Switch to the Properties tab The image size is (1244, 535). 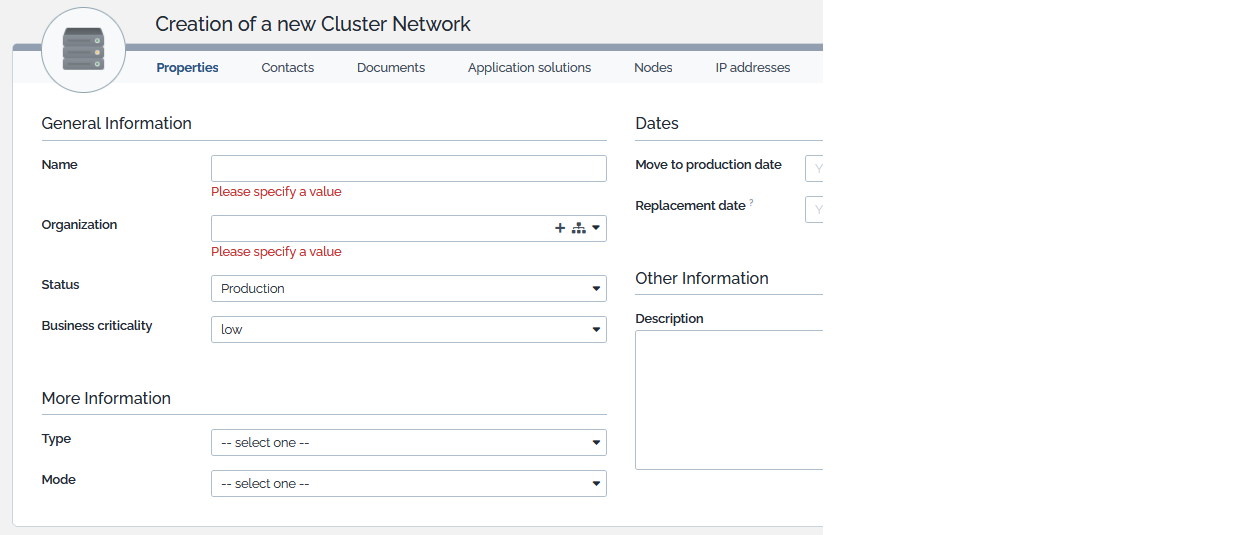coord(187,68)
